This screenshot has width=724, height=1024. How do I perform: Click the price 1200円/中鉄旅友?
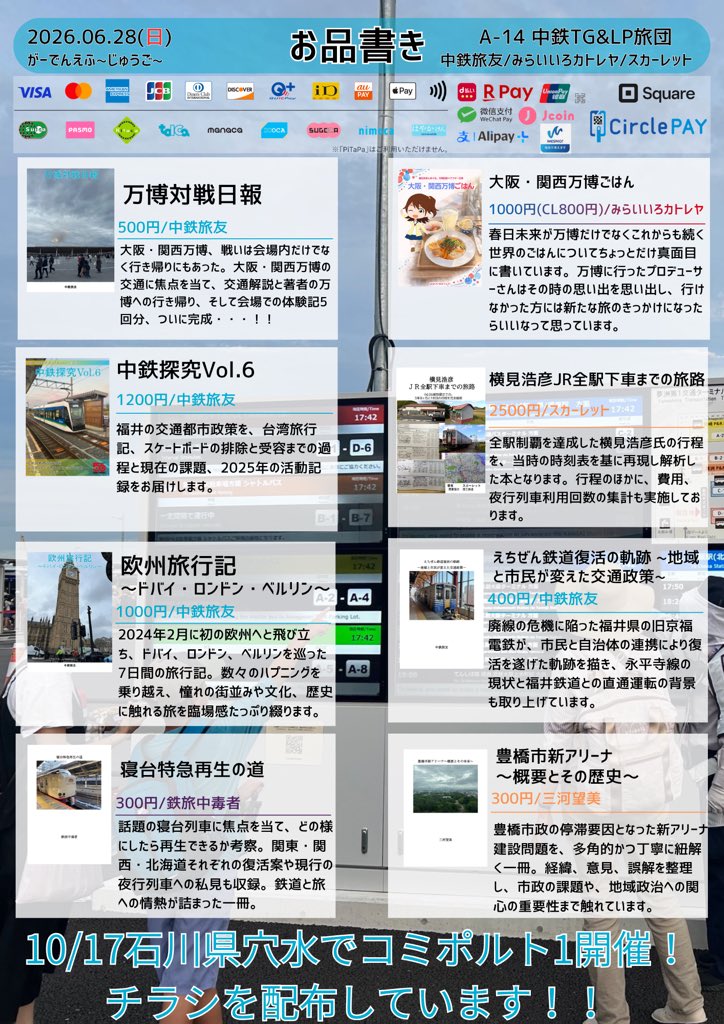click(x=176, y=399)
